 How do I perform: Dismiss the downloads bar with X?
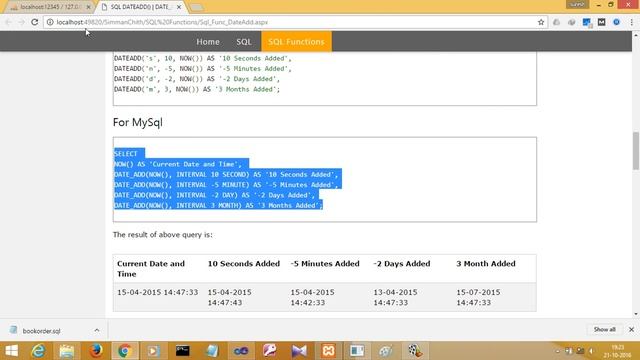[631, 329]
